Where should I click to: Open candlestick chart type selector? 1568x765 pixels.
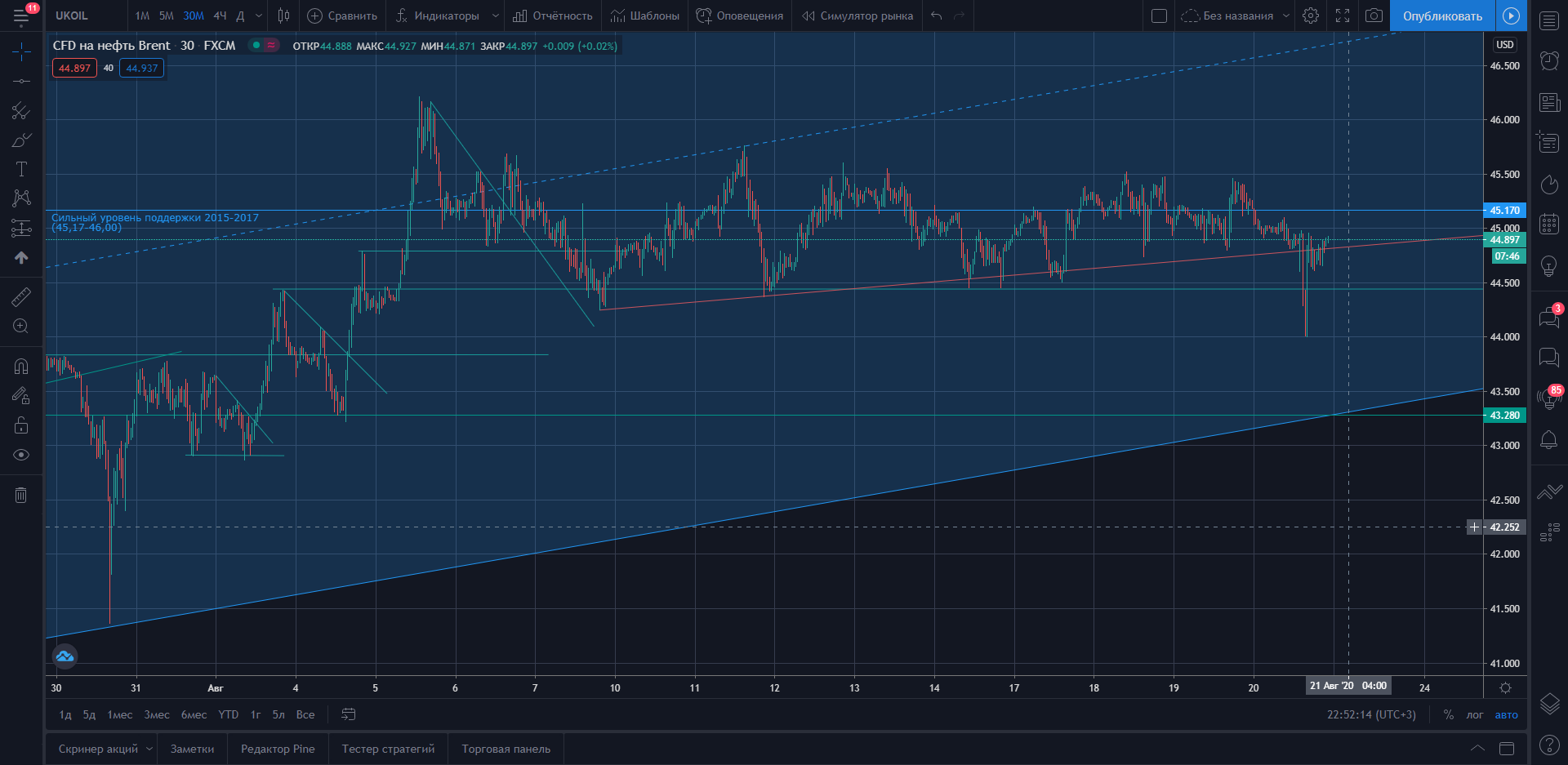pyautogui.click(x=283, y=16)
